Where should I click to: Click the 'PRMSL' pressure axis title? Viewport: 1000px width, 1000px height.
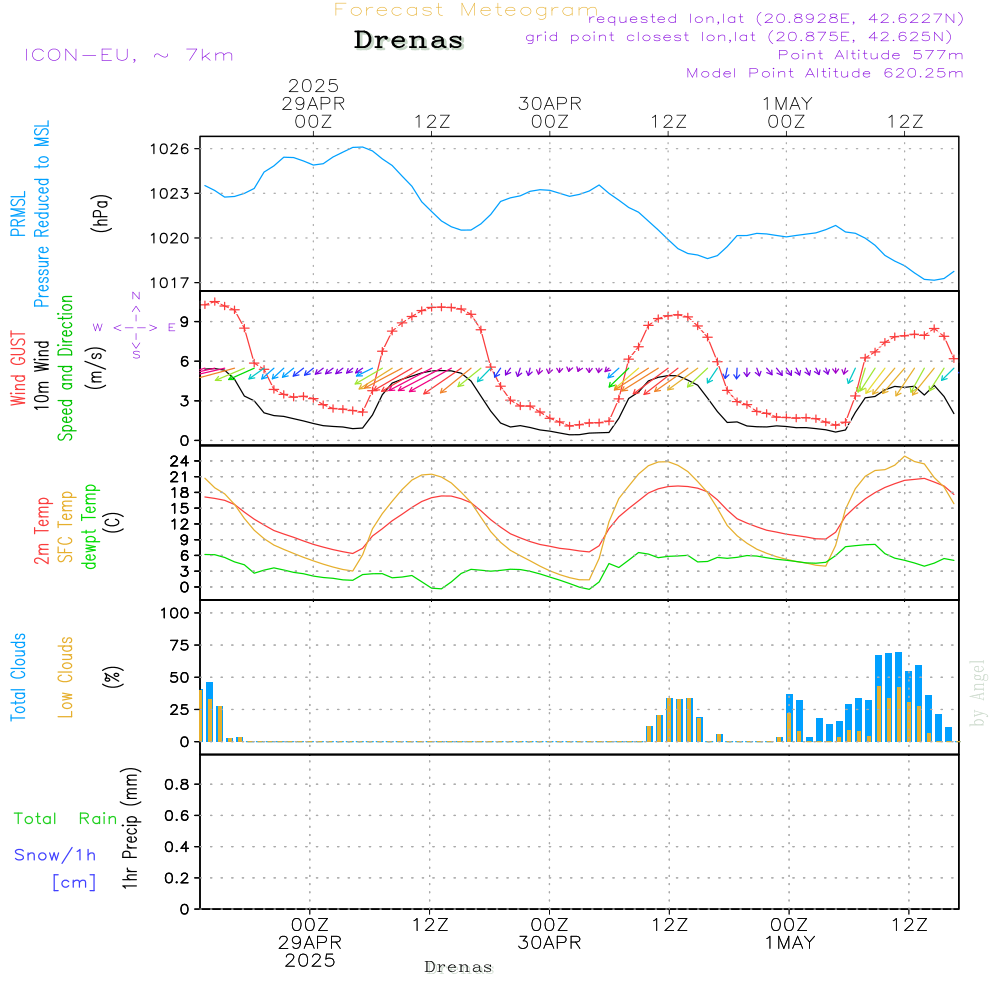pos(18,213)
